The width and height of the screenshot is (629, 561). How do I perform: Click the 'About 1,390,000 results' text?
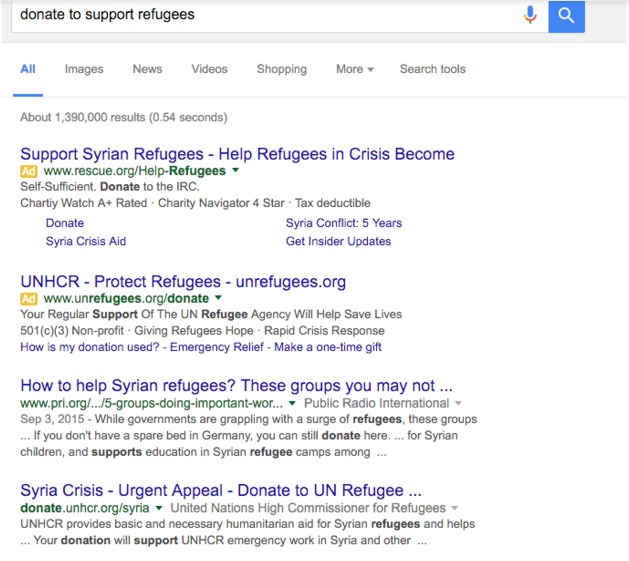(124, 118)
